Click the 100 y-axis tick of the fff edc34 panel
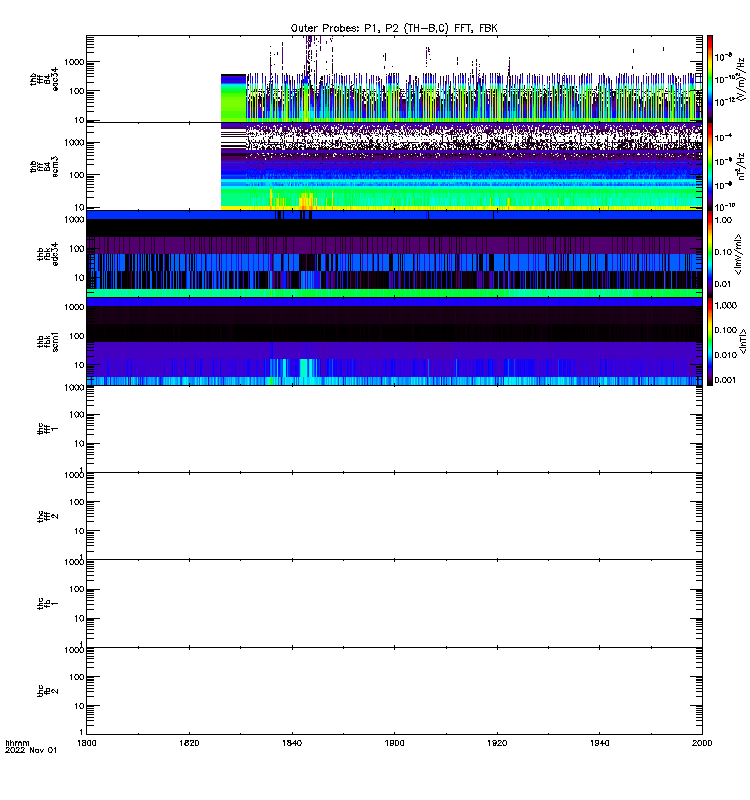The height and width of the screenshot is (800, 750). point(77,91)
